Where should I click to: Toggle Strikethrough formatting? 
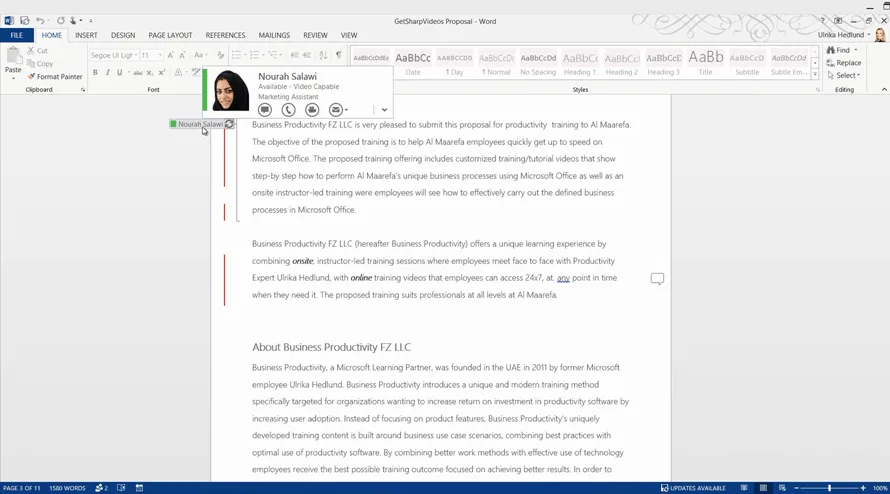point(138,72)
